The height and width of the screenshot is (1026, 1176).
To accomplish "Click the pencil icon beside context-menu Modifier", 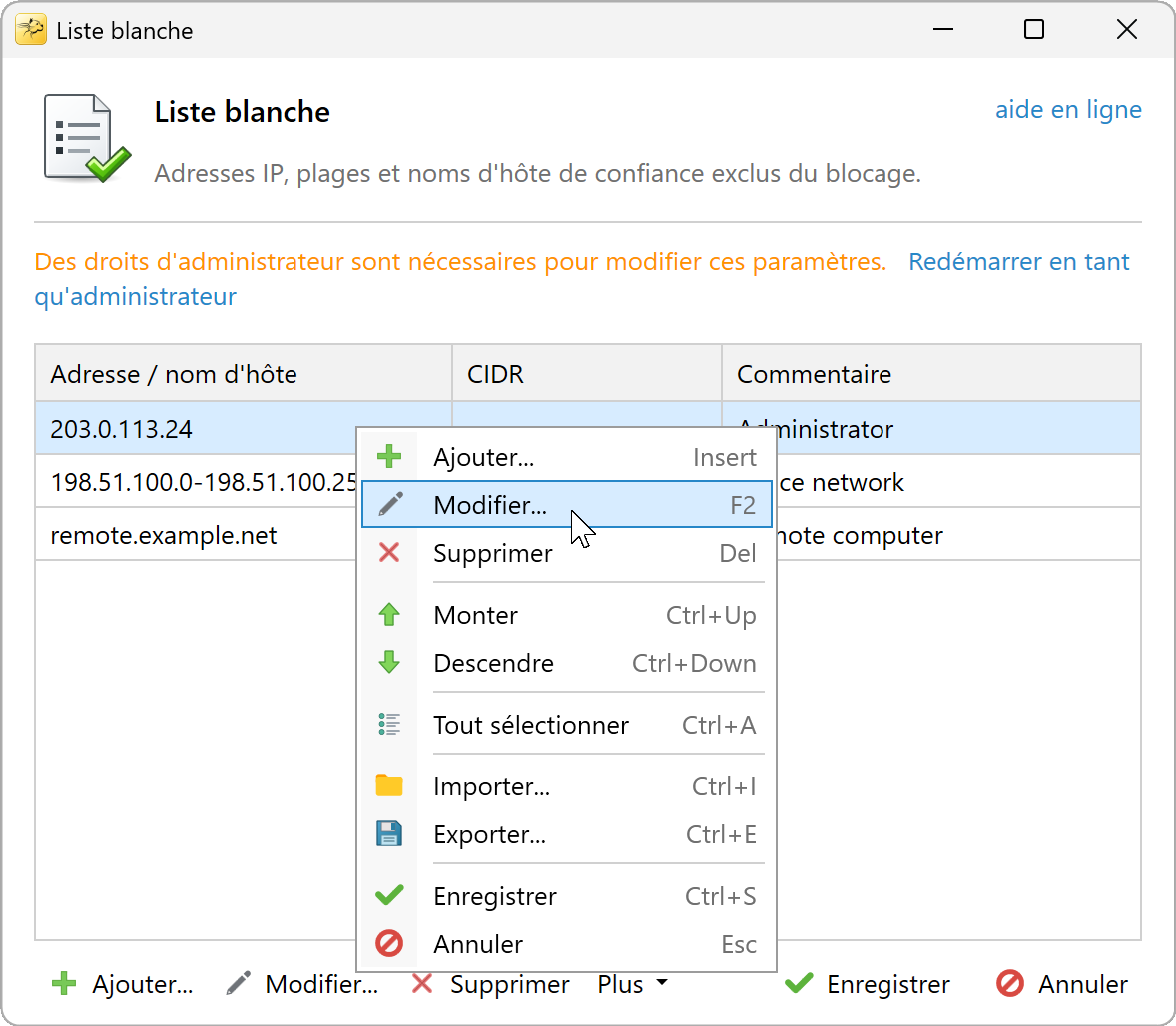I will click(x=390, y=504).
